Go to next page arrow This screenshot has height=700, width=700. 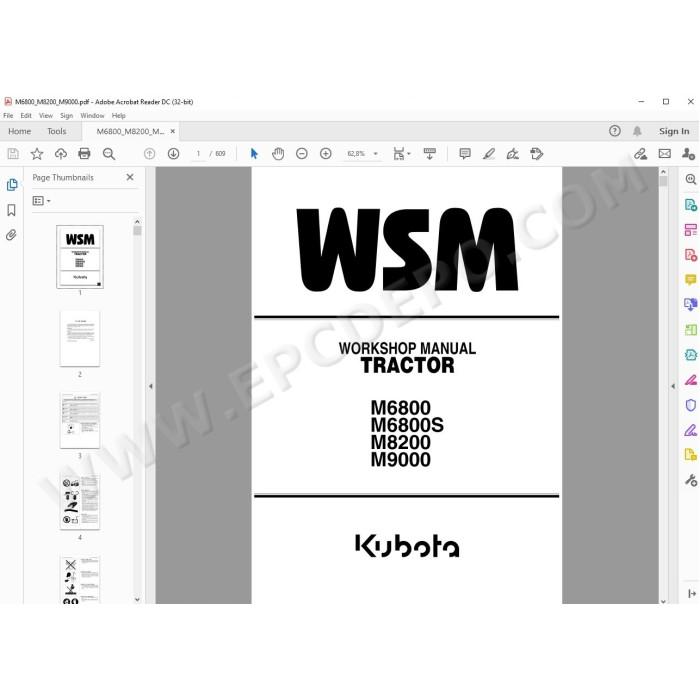[x=173, y=154]
